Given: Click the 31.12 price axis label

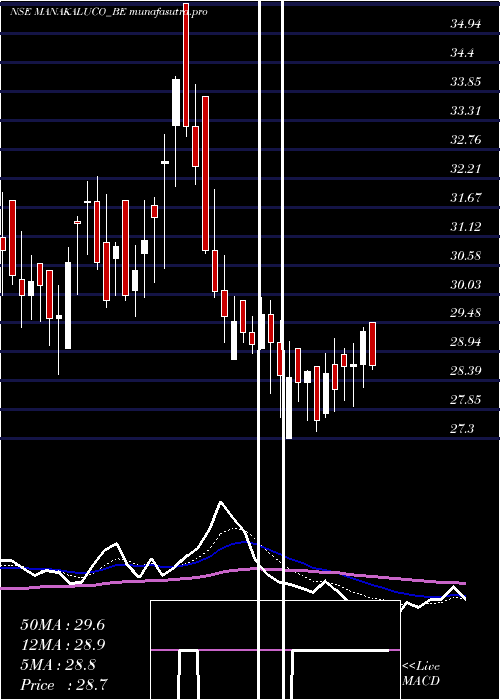Looking at the screenshot, I should [x=466, y=227].
